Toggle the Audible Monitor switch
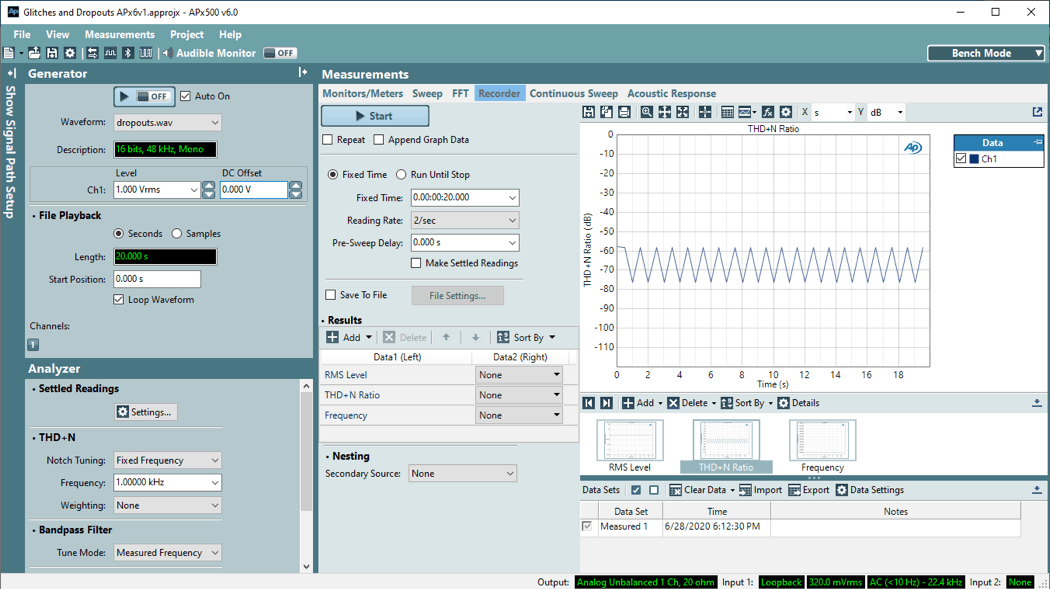This screenshot has height=589, width=1050. [280, 53]
